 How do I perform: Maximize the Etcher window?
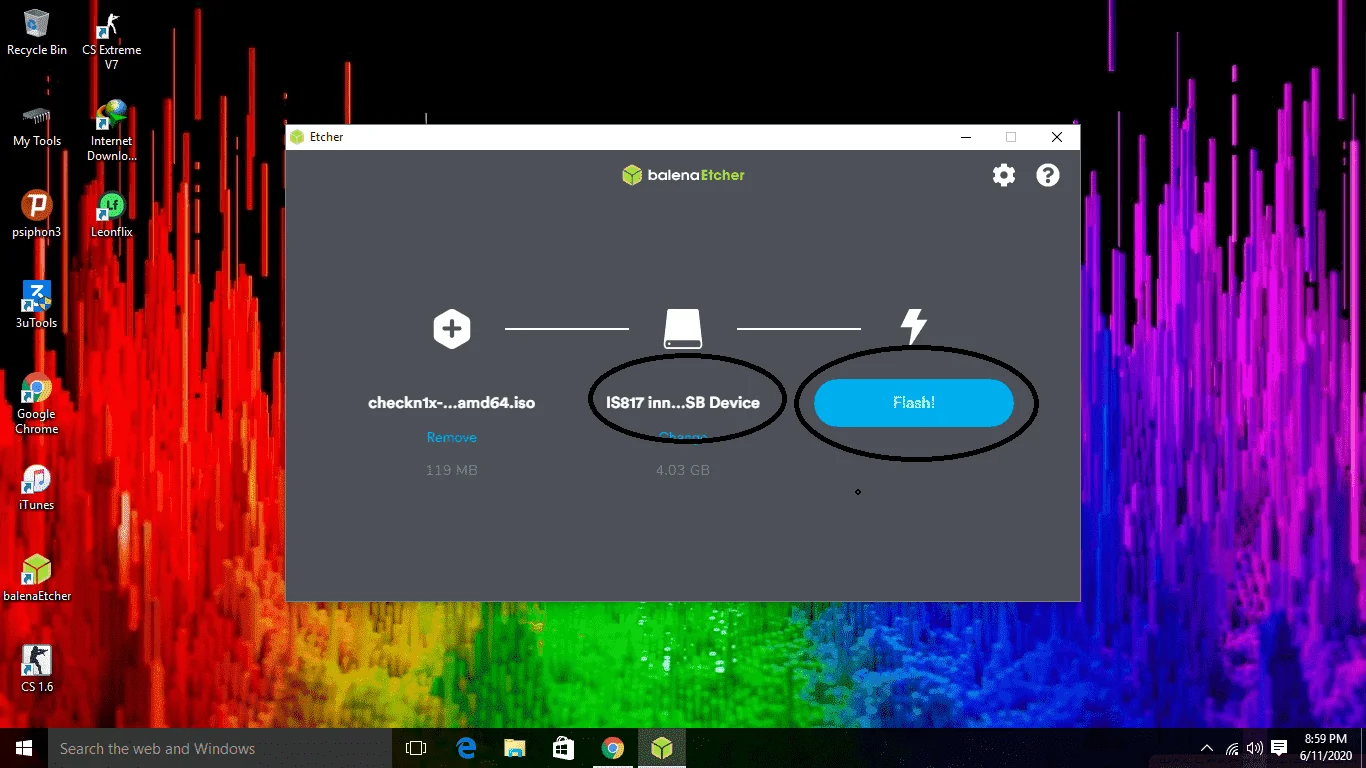point(1011,137)
